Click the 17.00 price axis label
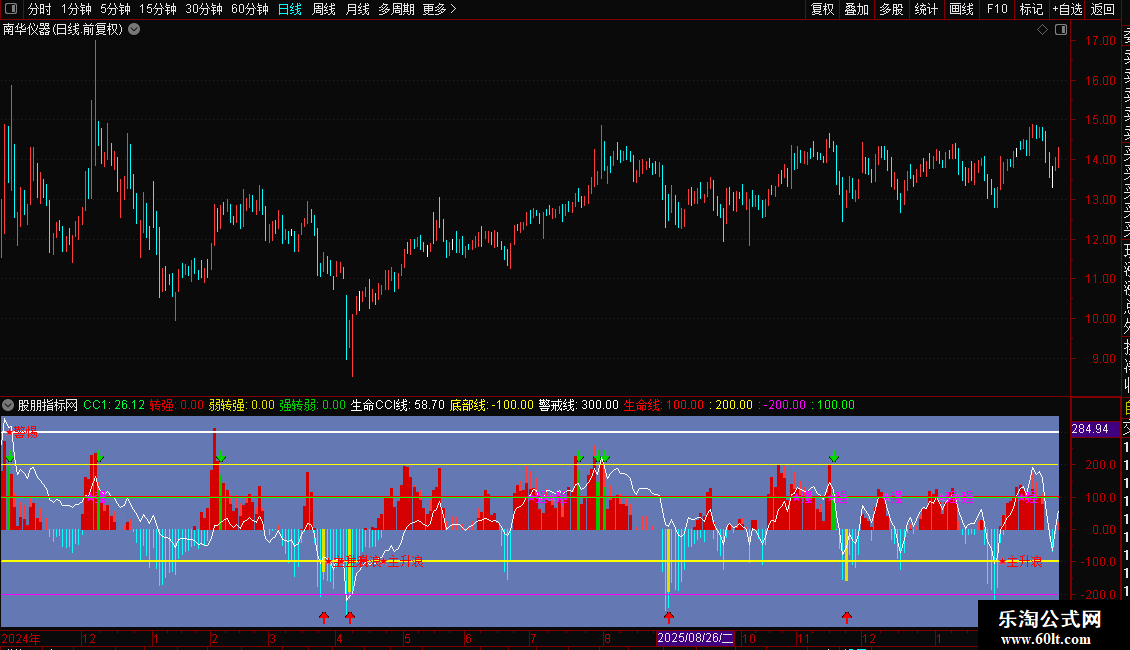 click(1100, 41)
